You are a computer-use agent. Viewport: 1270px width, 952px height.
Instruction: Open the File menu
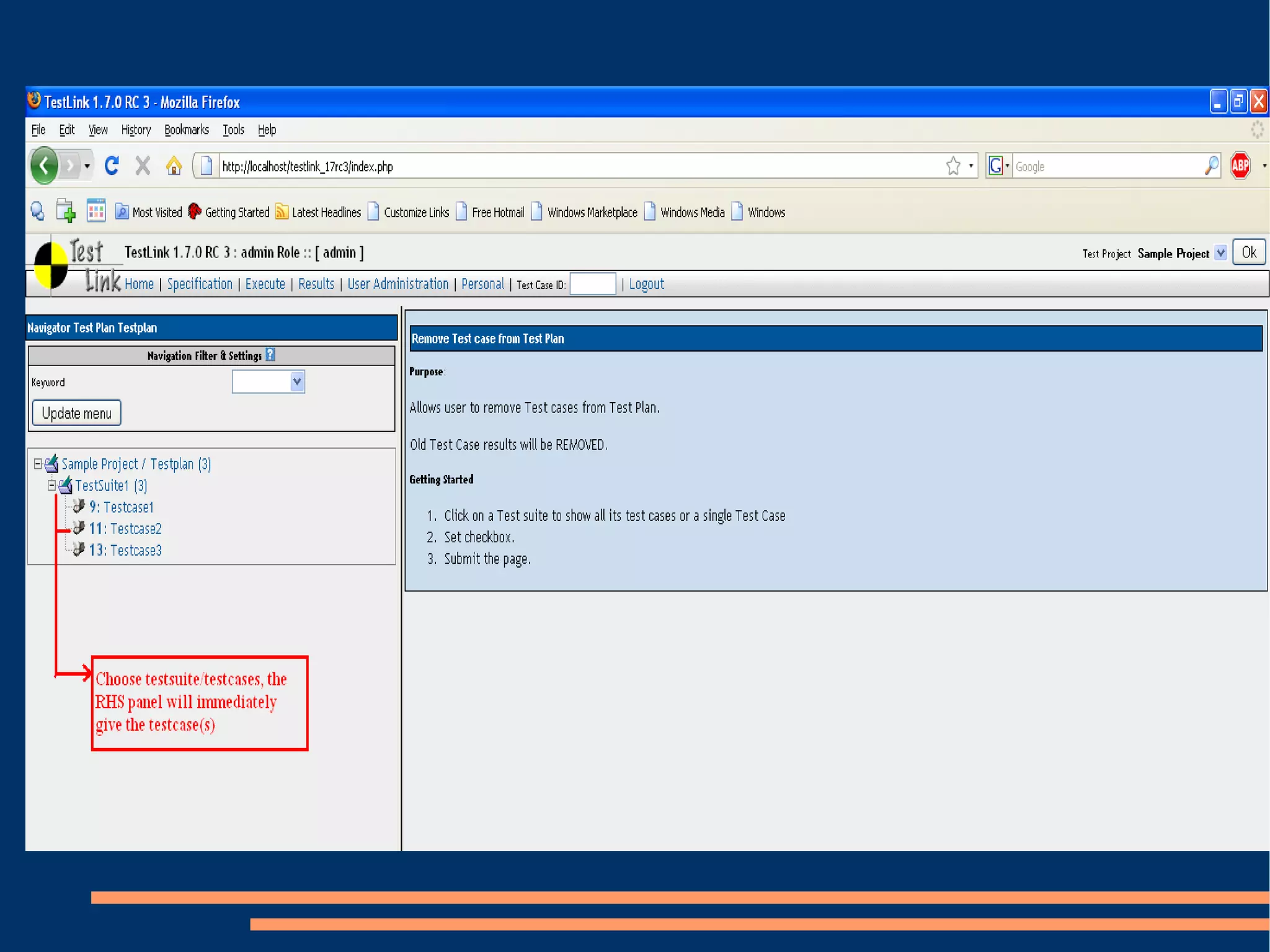38,130
